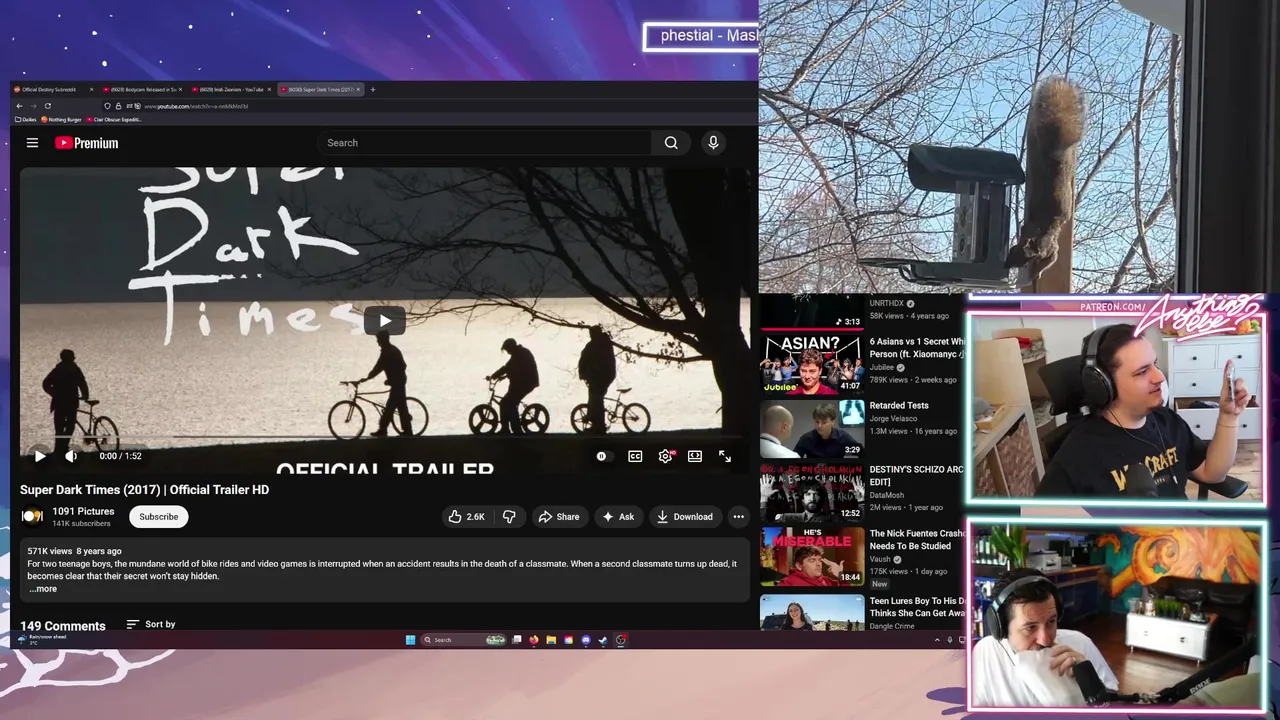Viewport: 1280px width, 720px height.
Task: Click the browser address bar URL
Action: (x=196, y=106)
